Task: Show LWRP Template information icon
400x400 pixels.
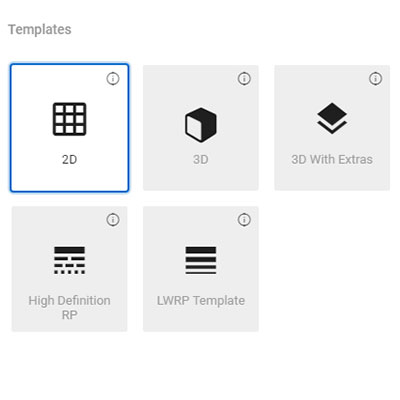Action: pyautogui.click(x=244, y=220)
